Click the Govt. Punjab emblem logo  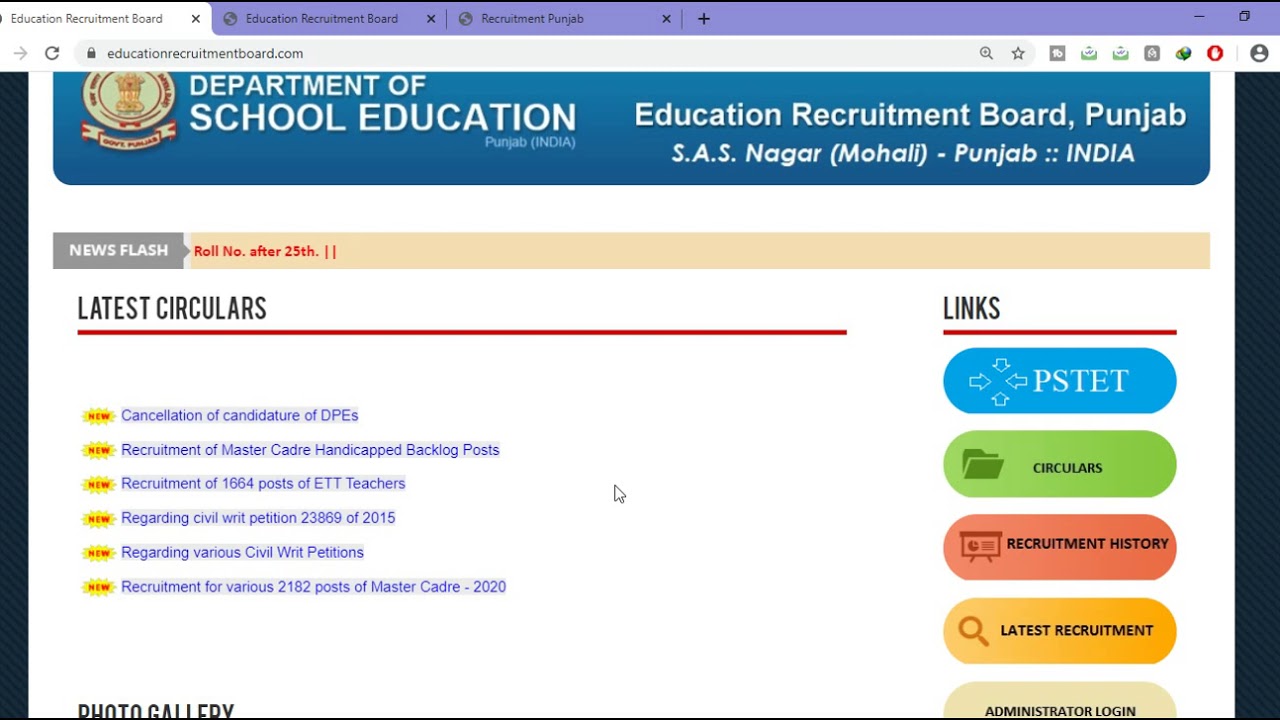(129, 111)
